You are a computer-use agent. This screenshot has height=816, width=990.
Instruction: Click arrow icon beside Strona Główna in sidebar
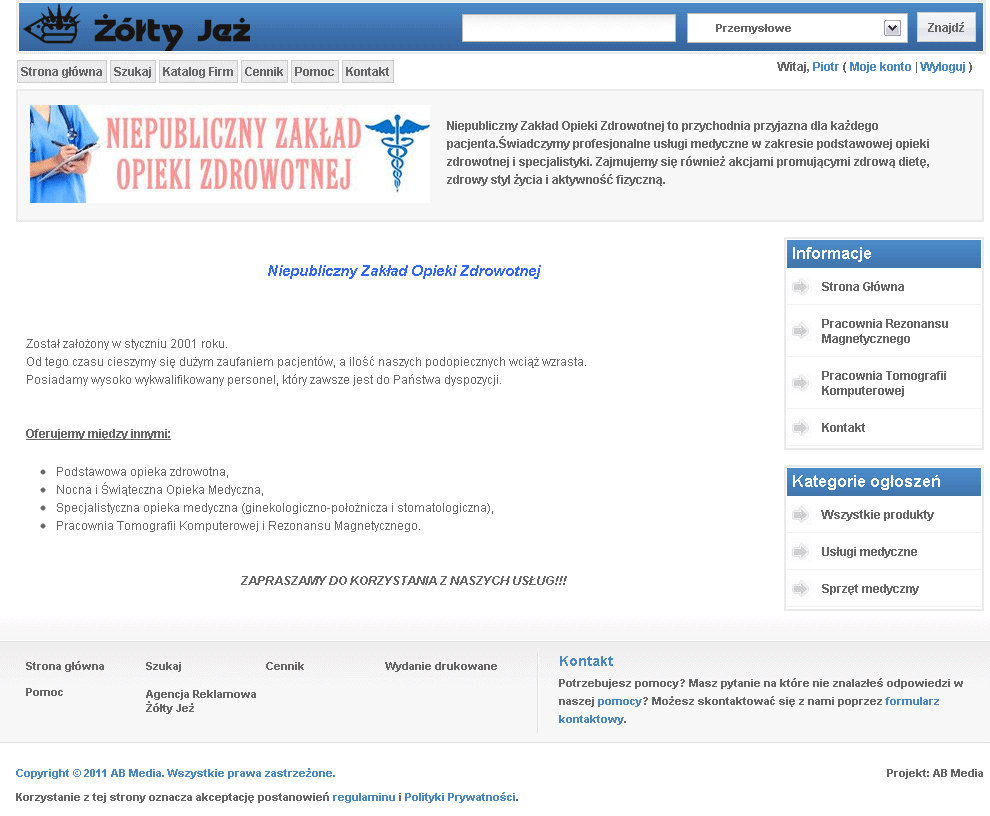pyautogui.click(x=800, y=287)
